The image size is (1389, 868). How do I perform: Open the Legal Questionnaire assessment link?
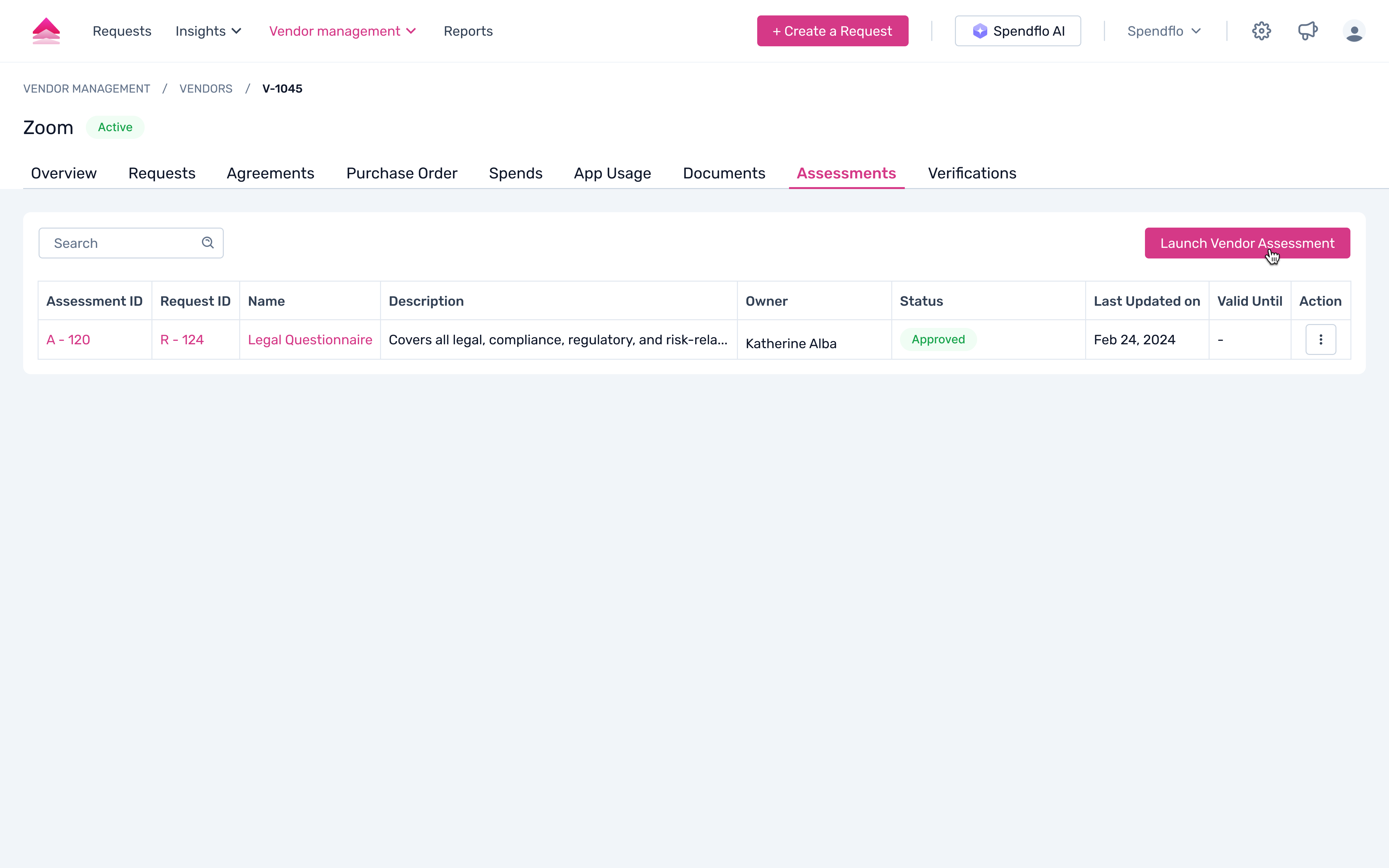(x=310, y=340)
